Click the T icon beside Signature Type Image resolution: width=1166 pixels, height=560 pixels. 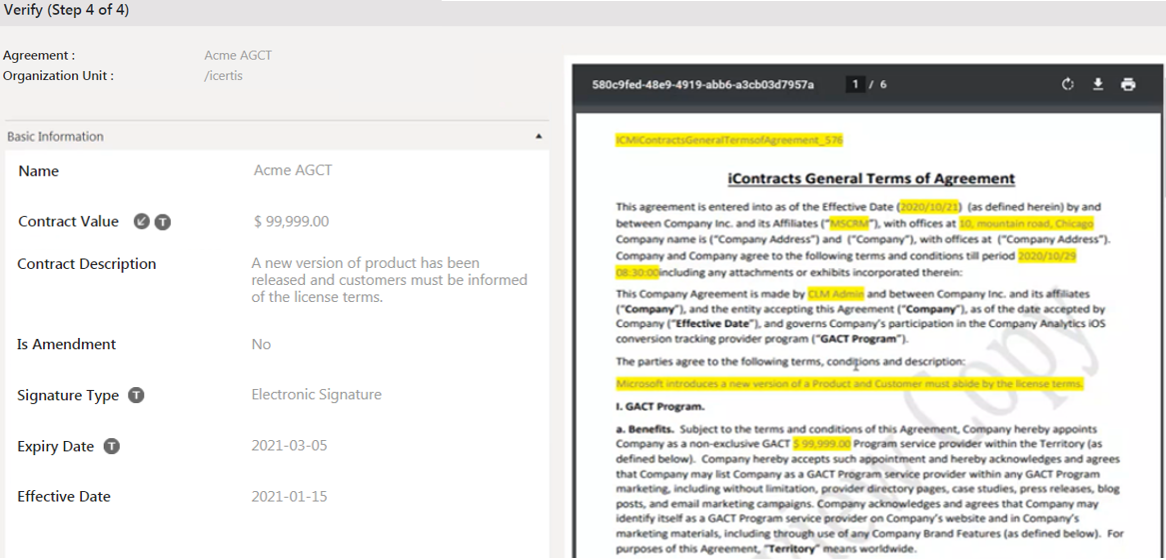click(135, 396)
